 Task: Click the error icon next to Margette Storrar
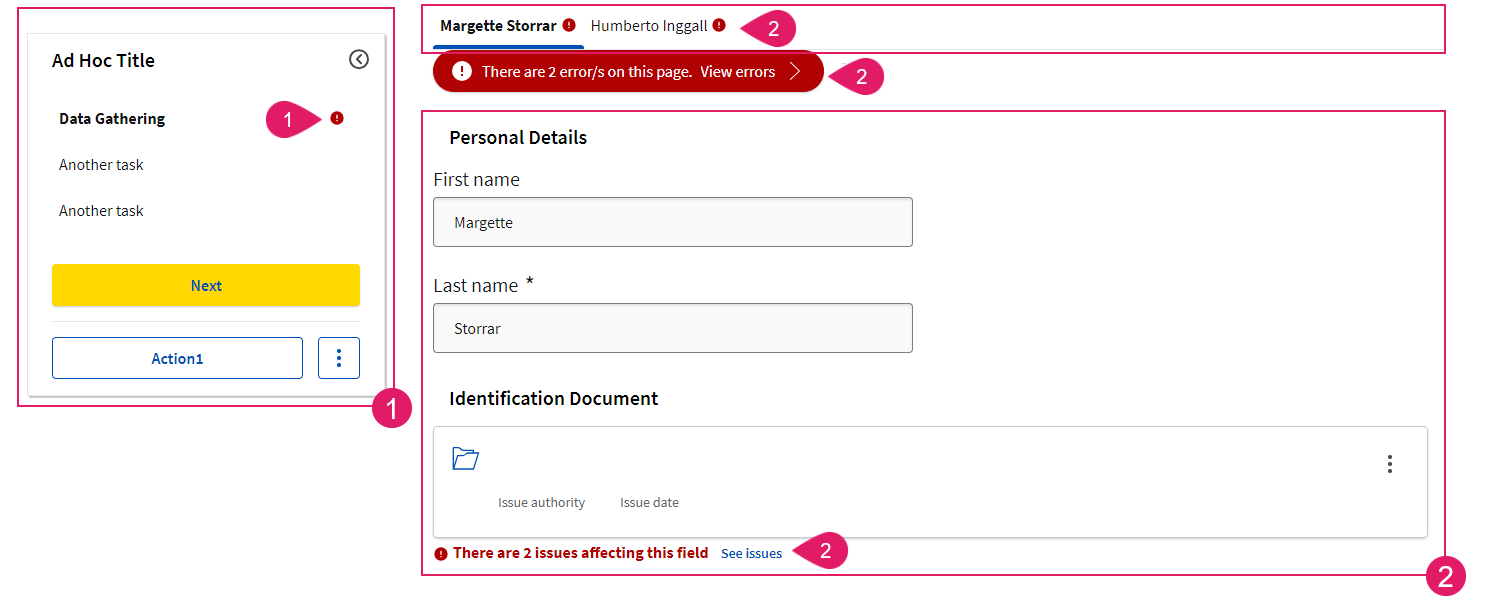569,25
